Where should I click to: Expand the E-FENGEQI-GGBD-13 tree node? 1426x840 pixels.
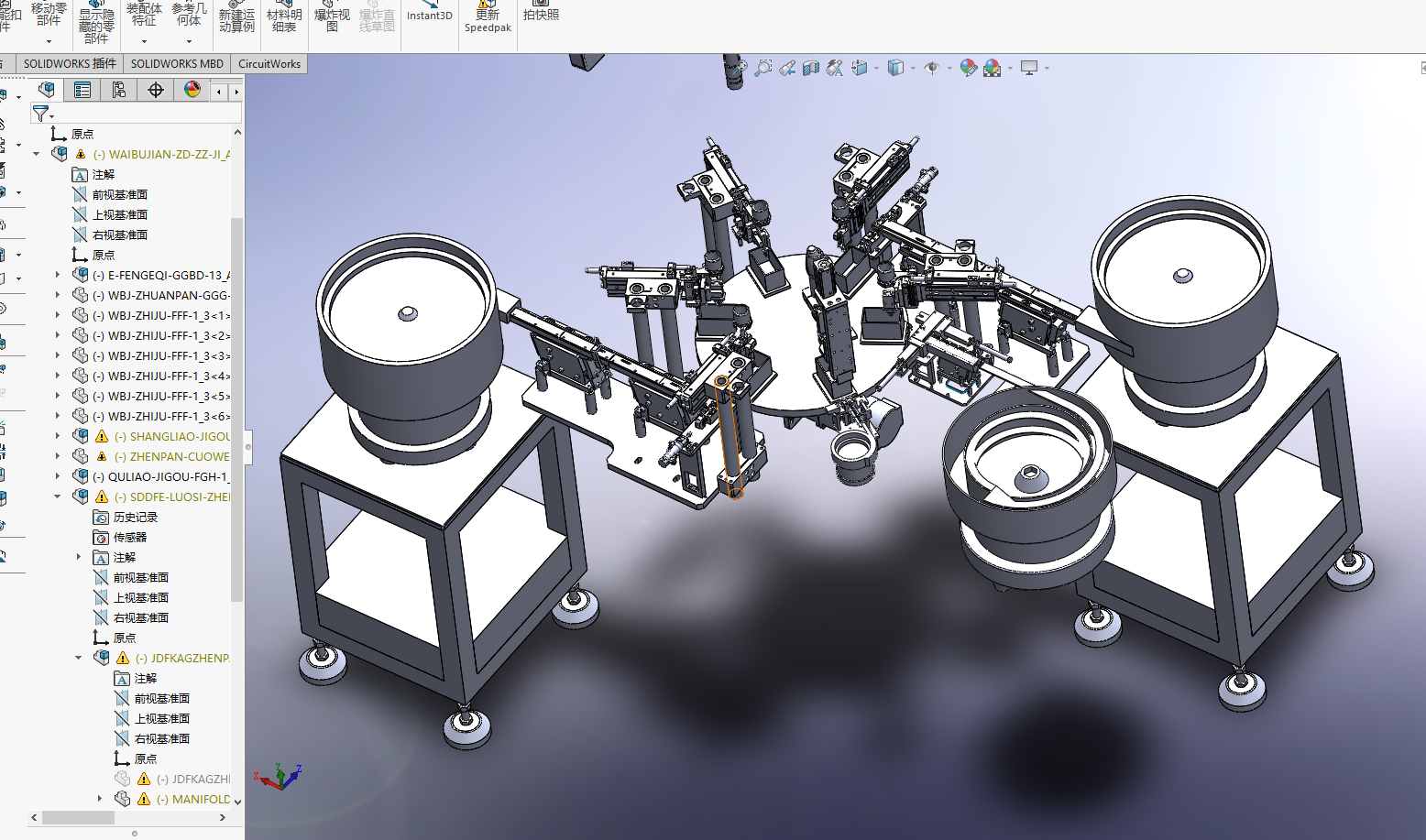(58, 275)
